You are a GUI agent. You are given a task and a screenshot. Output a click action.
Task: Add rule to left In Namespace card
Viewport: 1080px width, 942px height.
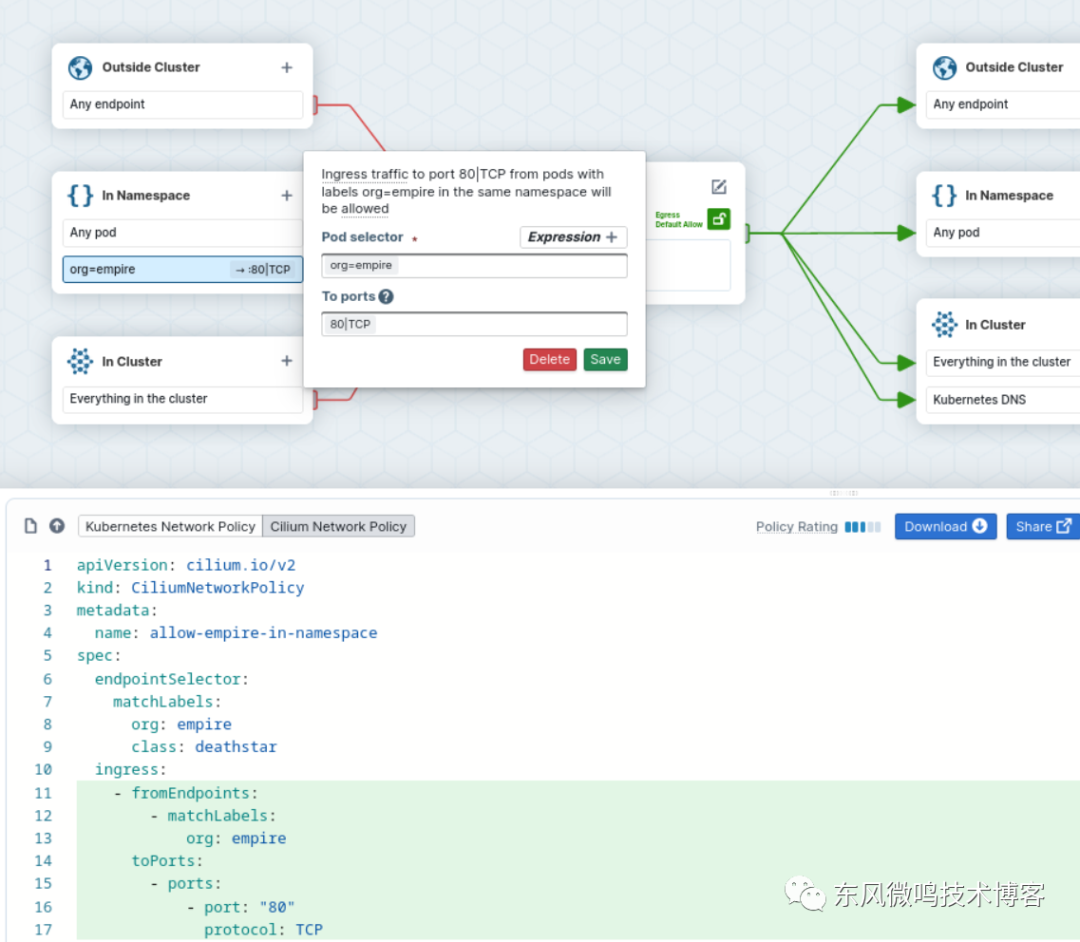[x=287, y=196]
